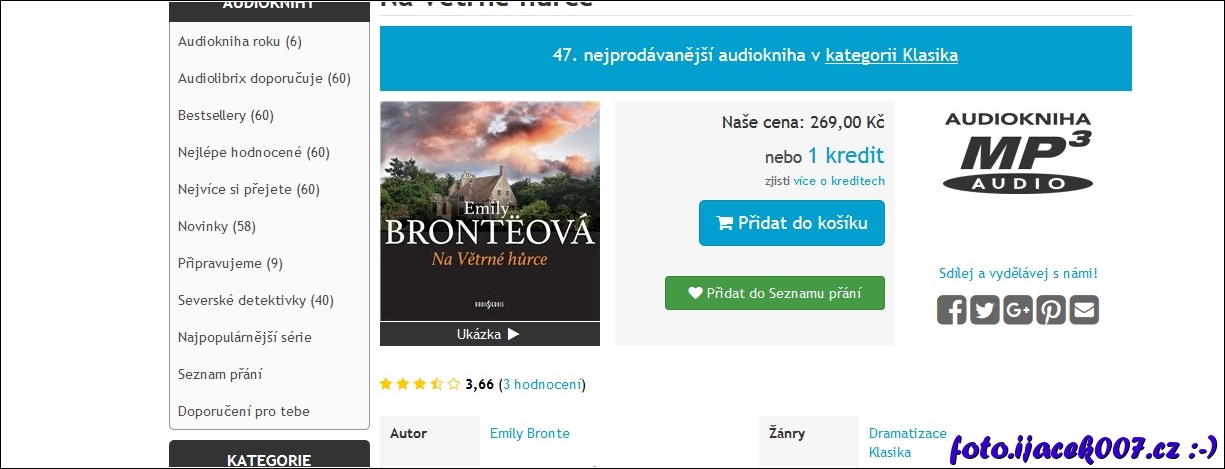Click the star rating icons

coord(420,384)
